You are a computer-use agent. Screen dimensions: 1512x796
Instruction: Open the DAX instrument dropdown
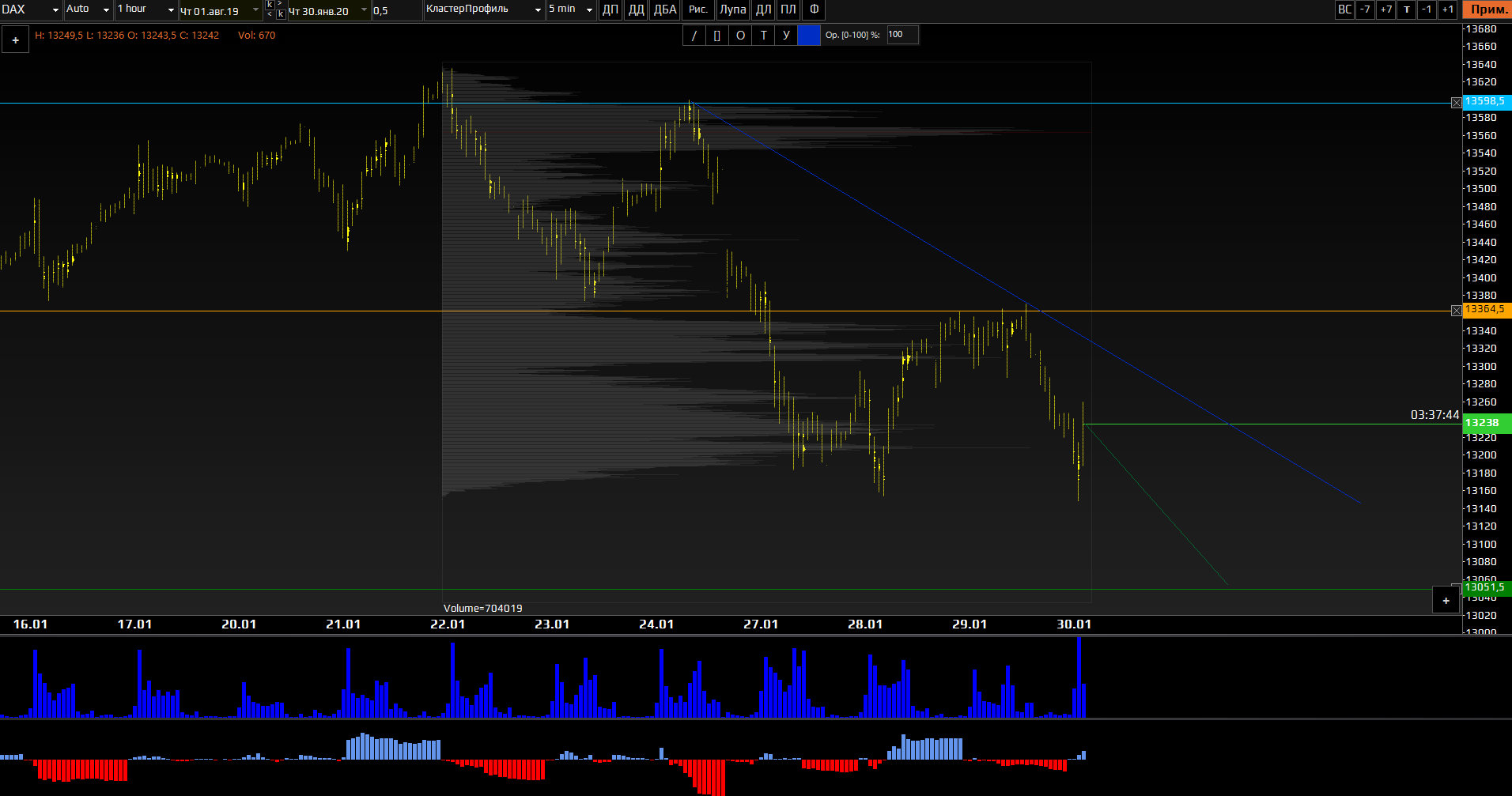[x=31, y=9]
